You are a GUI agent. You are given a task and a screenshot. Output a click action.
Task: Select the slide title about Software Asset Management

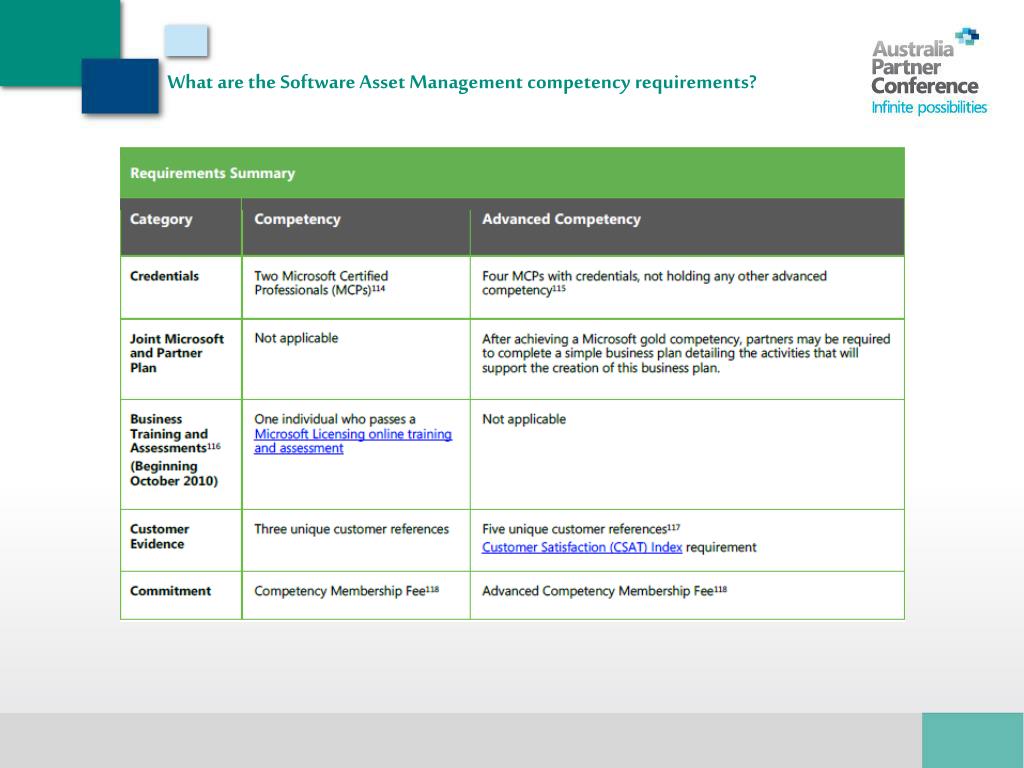pos(462,83)
